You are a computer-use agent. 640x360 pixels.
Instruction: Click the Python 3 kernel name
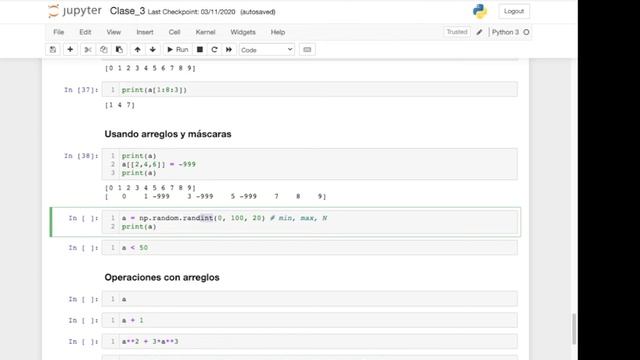[505, 32]
